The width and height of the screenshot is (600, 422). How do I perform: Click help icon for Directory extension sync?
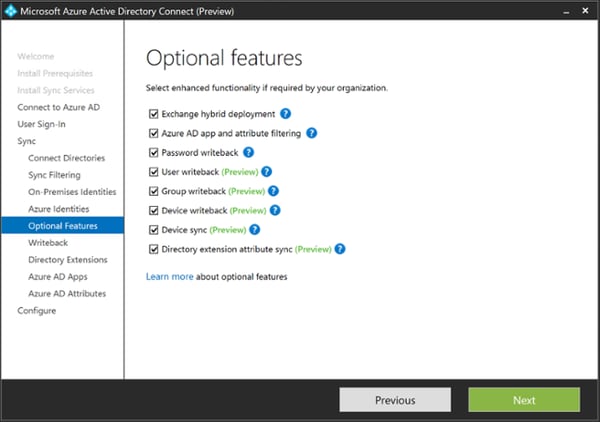(340, 249)
